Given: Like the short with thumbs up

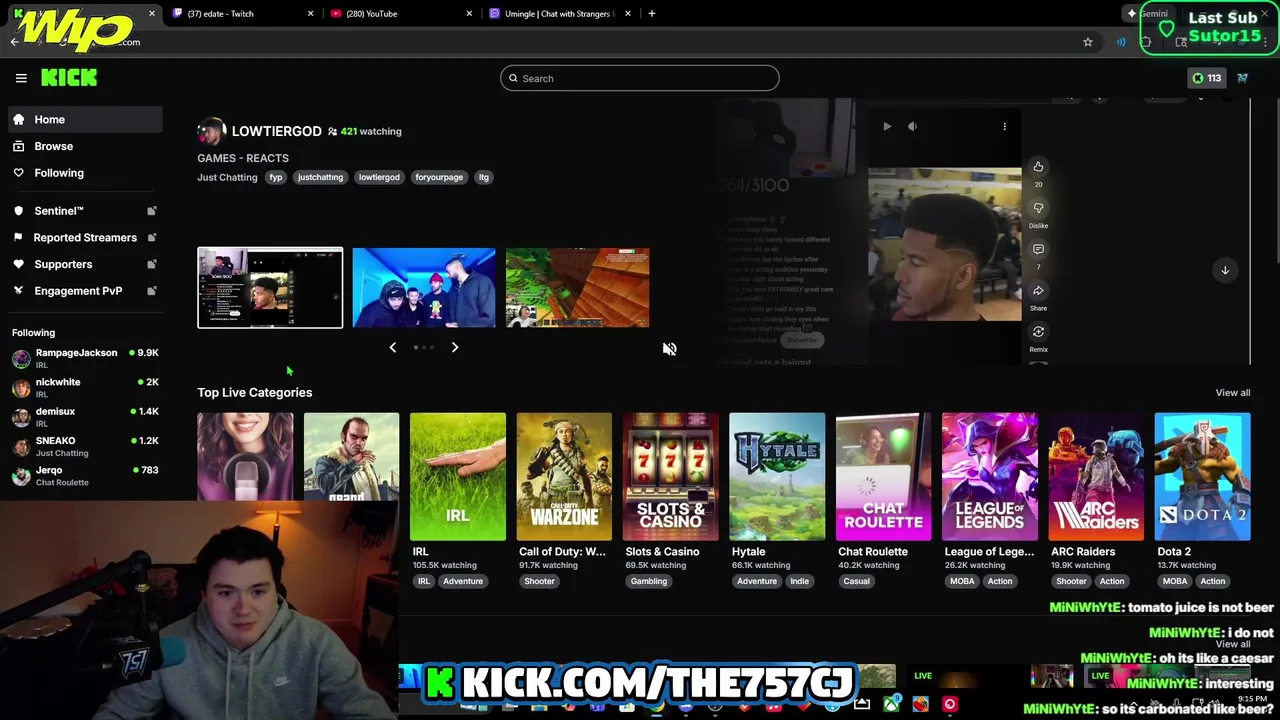Looking at the screenshot, I should [1038, 167].
